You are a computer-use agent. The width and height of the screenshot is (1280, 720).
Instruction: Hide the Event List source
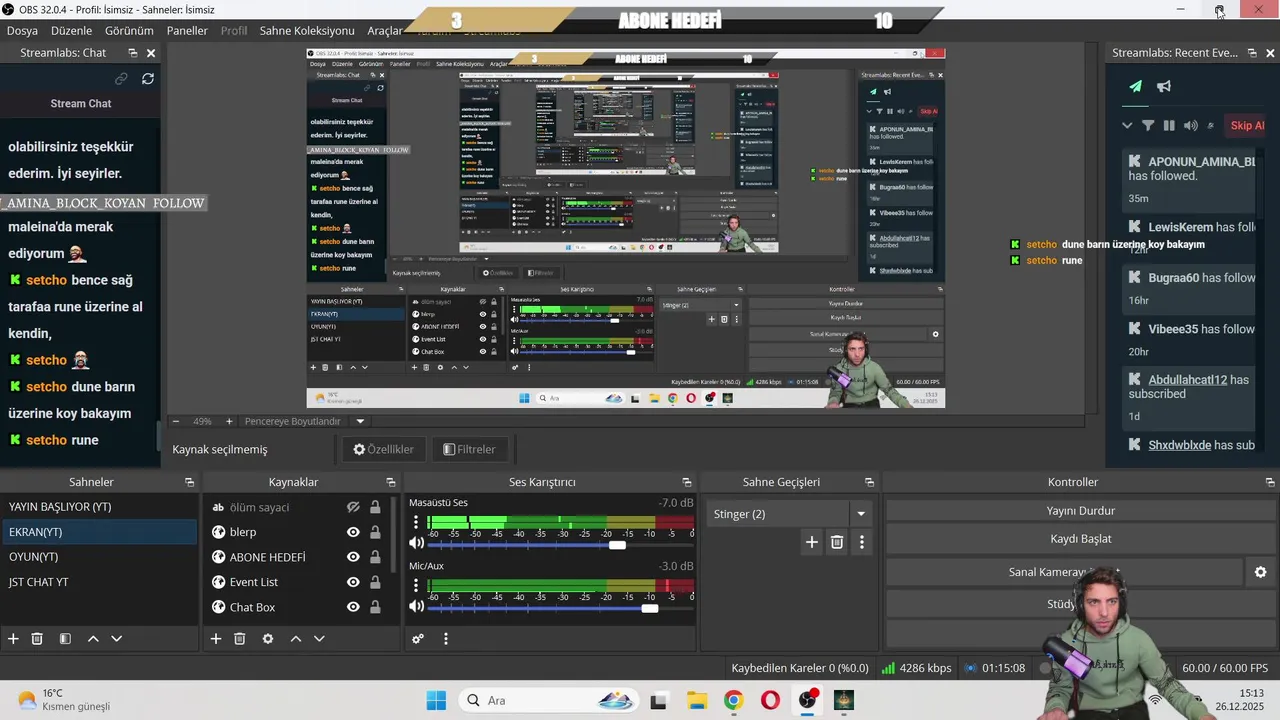pos(353,582)
